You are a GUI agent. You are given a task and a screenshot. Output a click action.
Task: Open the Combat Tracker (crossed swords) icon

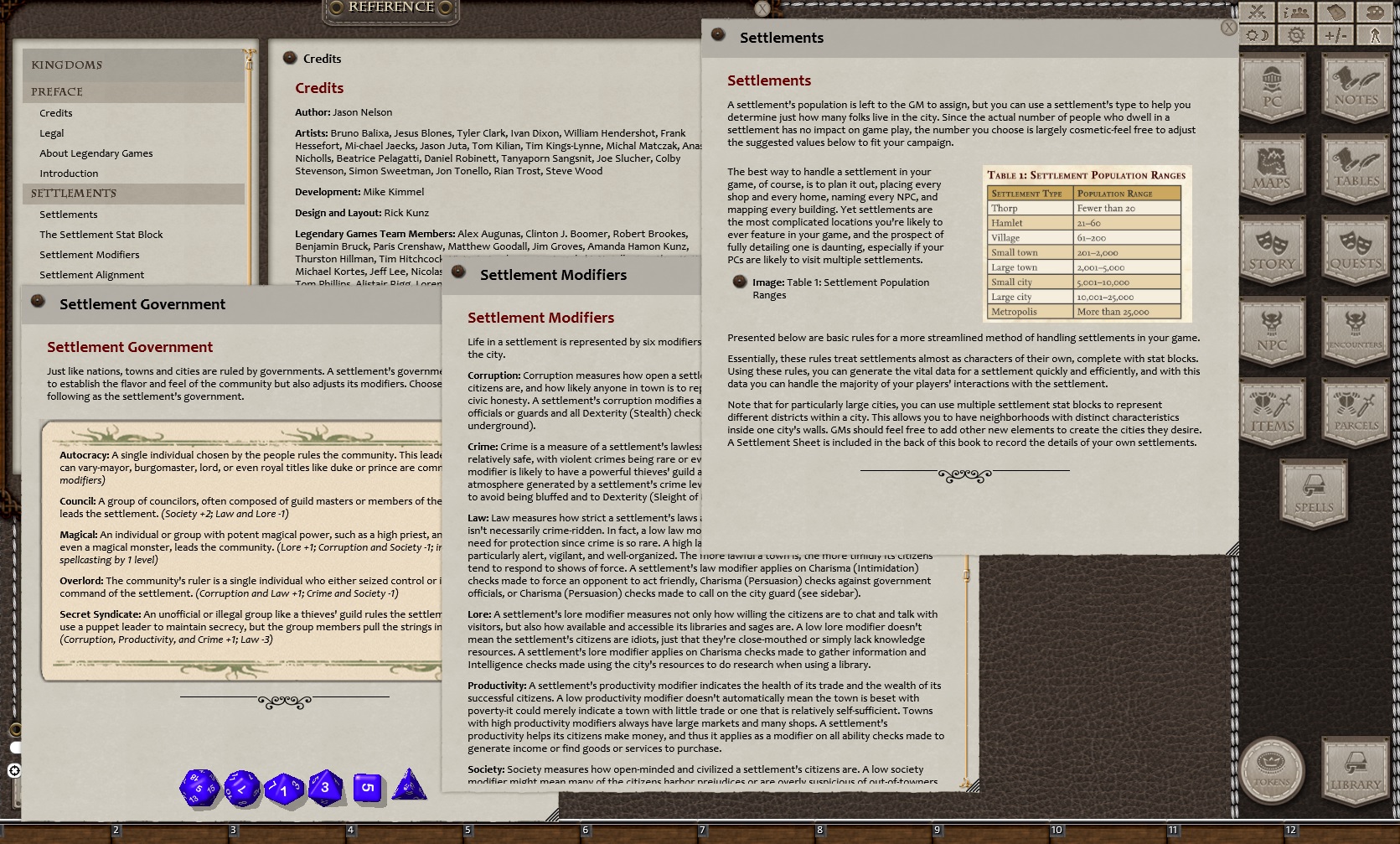point(1257,12)
